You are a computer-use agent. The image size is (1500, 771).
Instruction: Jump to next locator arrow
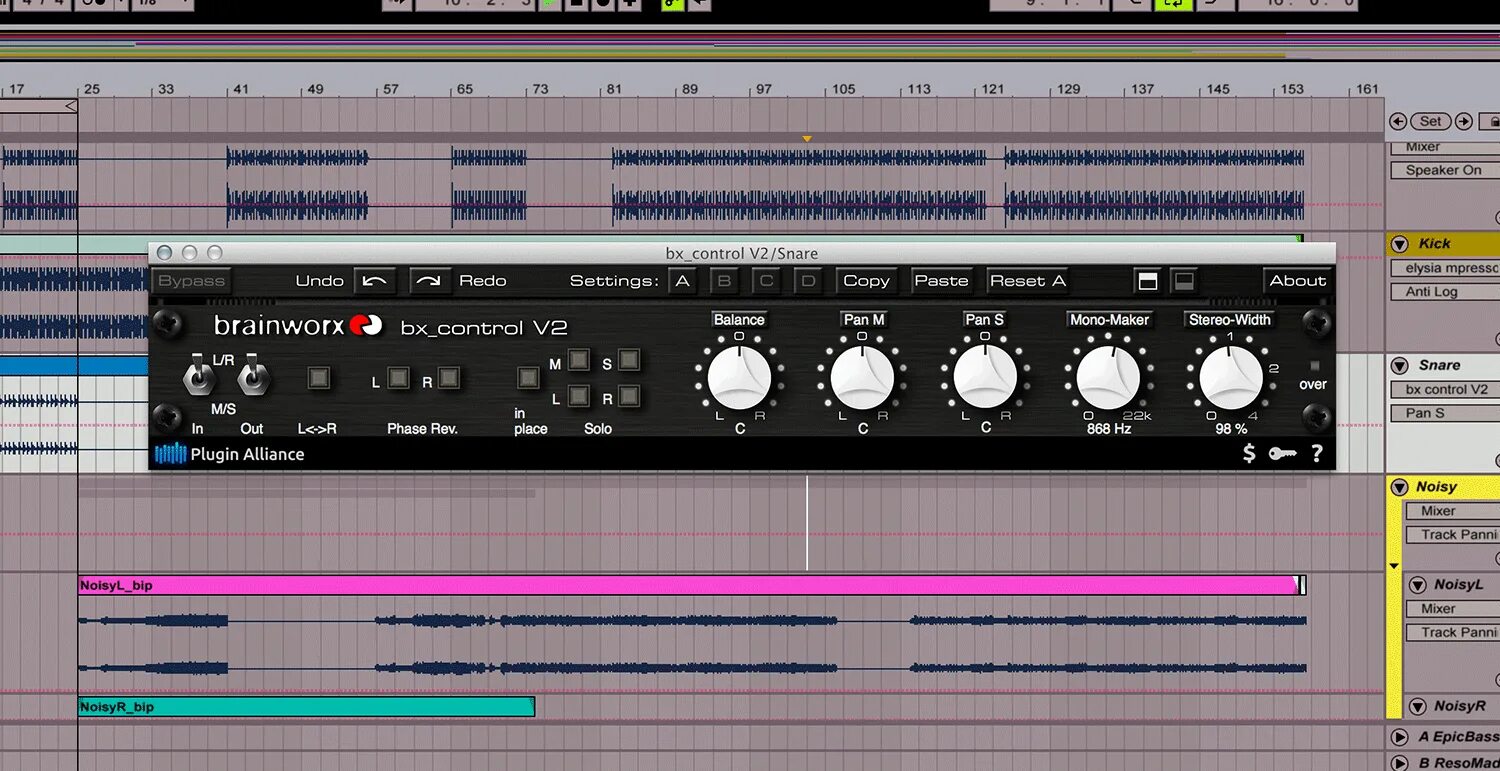1464,121
